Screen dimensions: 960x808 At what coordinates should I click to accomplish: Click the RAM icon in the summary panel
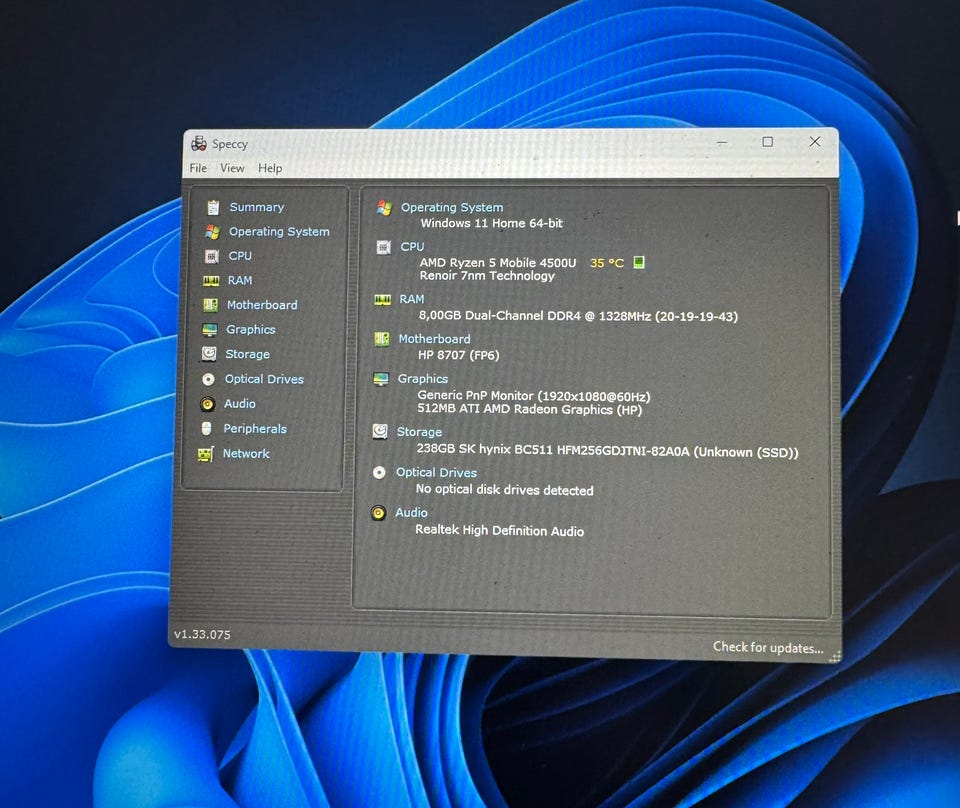(383, 300)
